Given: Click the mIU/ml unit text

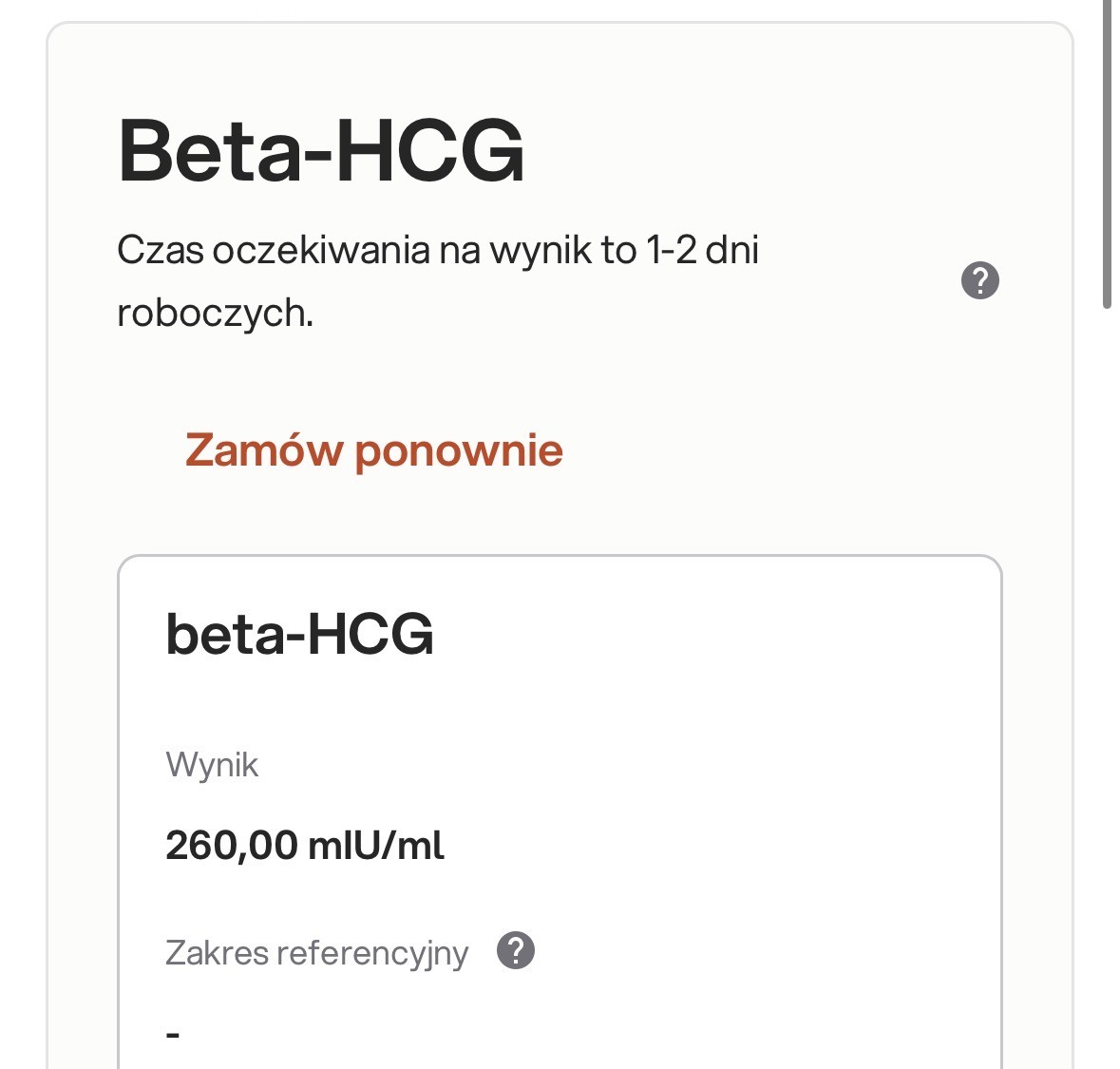Looking at the screenshot, I should 376,845.
